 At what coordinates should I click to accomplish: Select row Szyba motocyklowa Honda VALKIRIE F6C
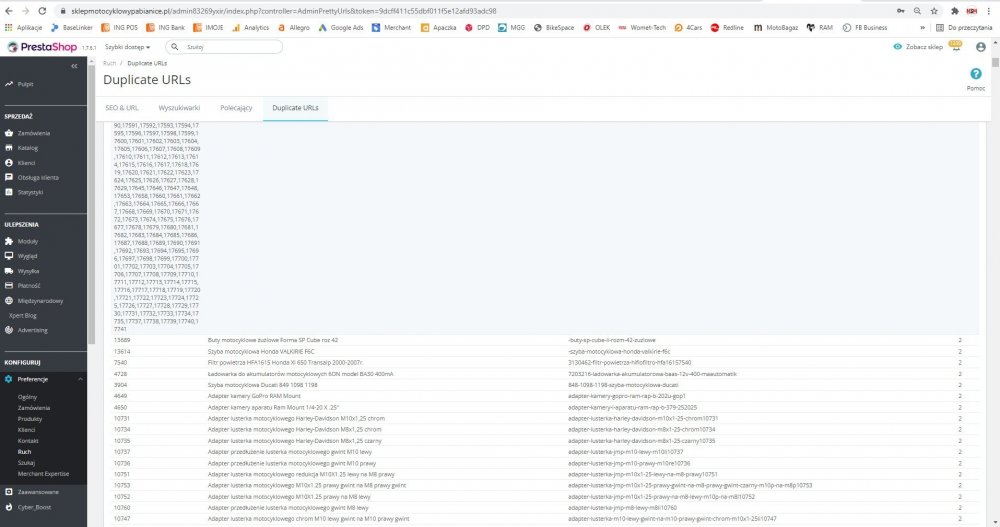coord(541,352)
